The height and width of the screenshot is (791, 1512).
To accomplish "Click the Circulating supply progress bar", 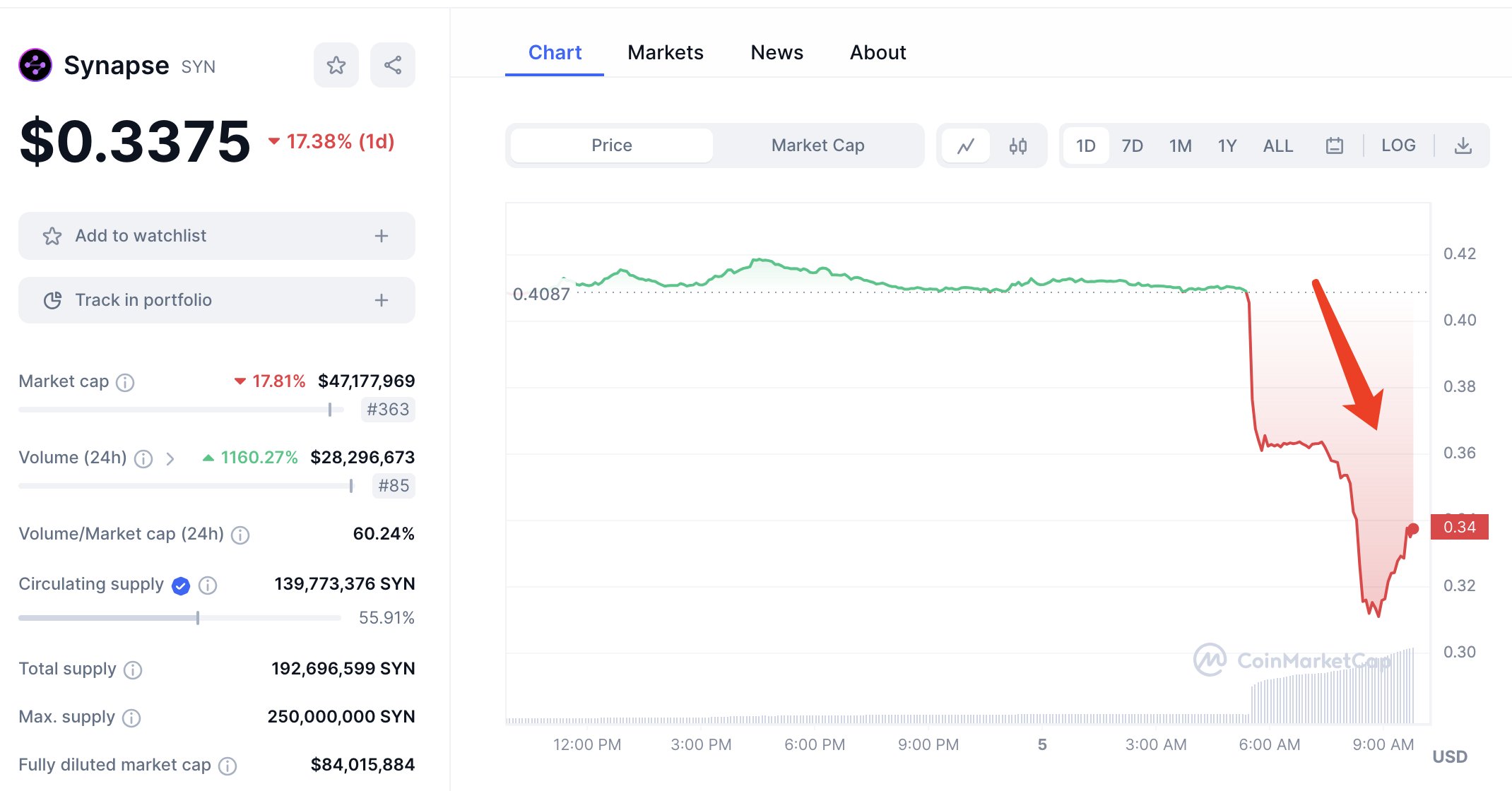I will click(179, 618).
